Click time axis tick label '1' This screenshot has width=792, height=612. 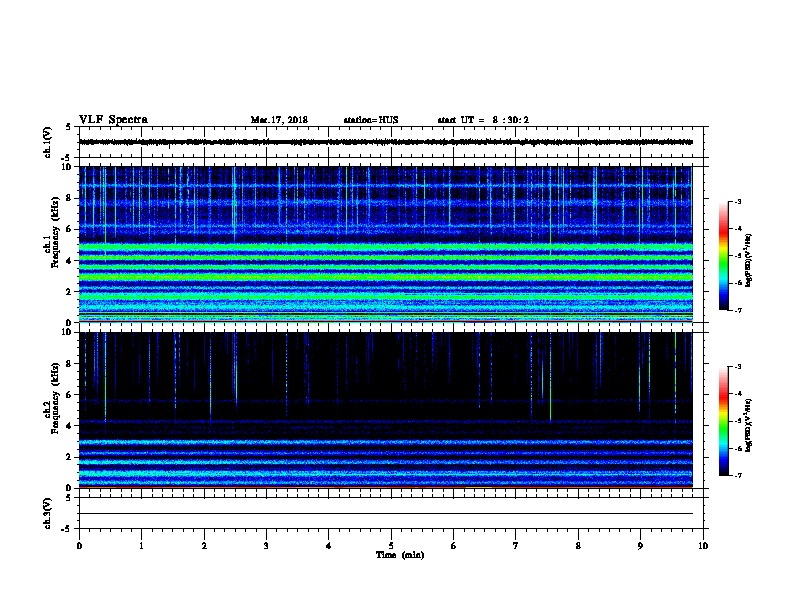point(141,546)
